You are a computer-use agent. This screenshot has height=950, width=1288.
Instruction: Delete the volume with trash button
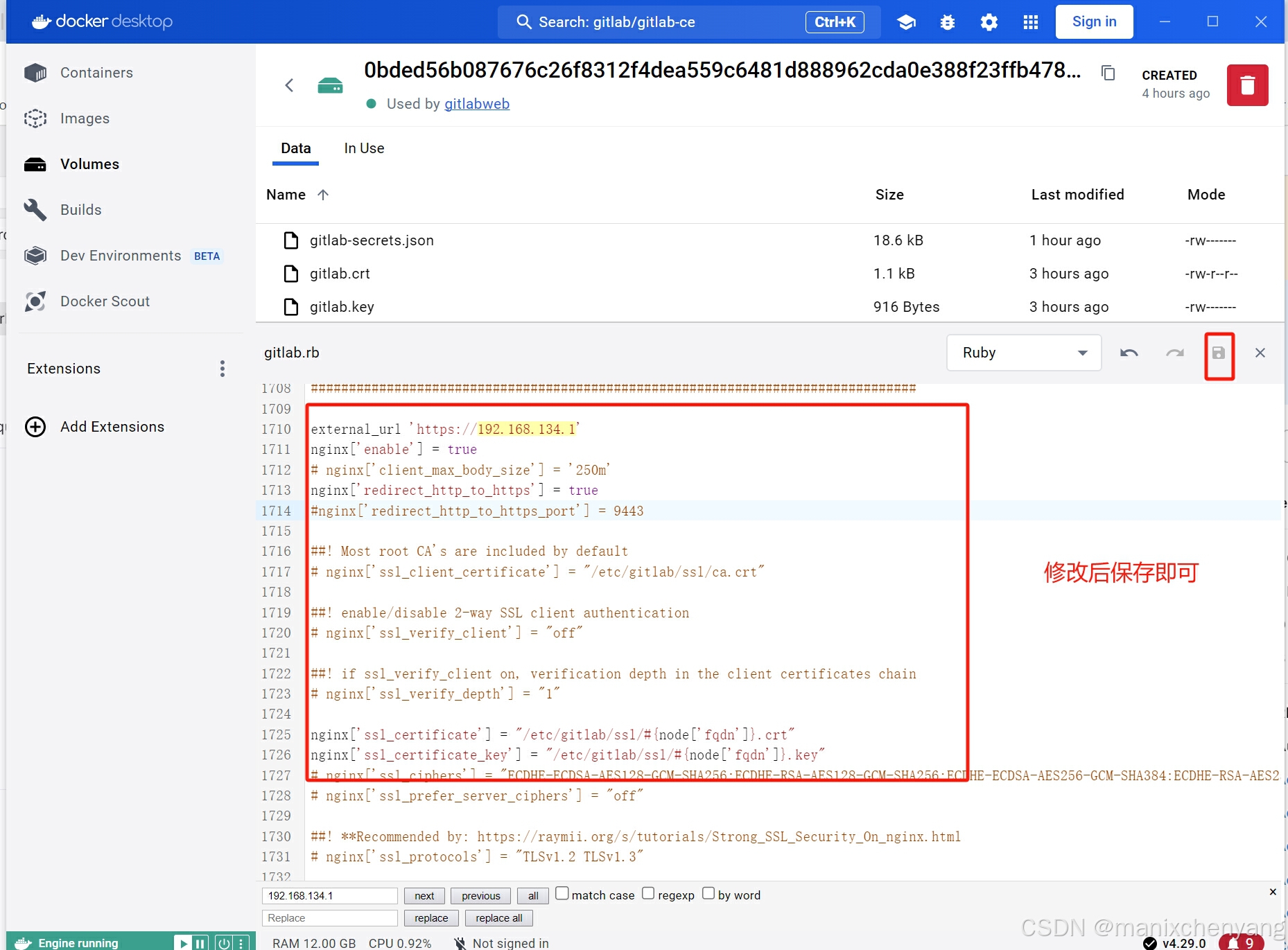1248,85
